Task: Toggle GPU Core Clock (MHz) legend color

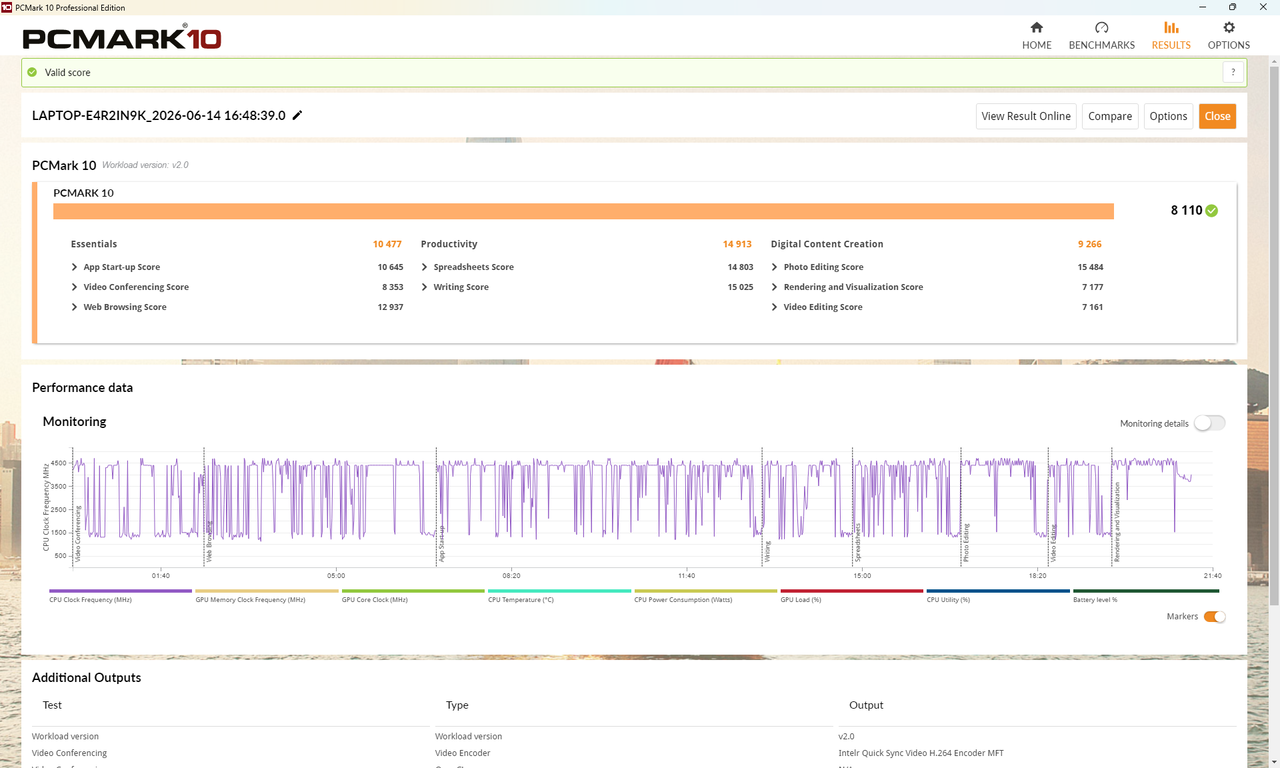Action: click(x=413, y=591)
